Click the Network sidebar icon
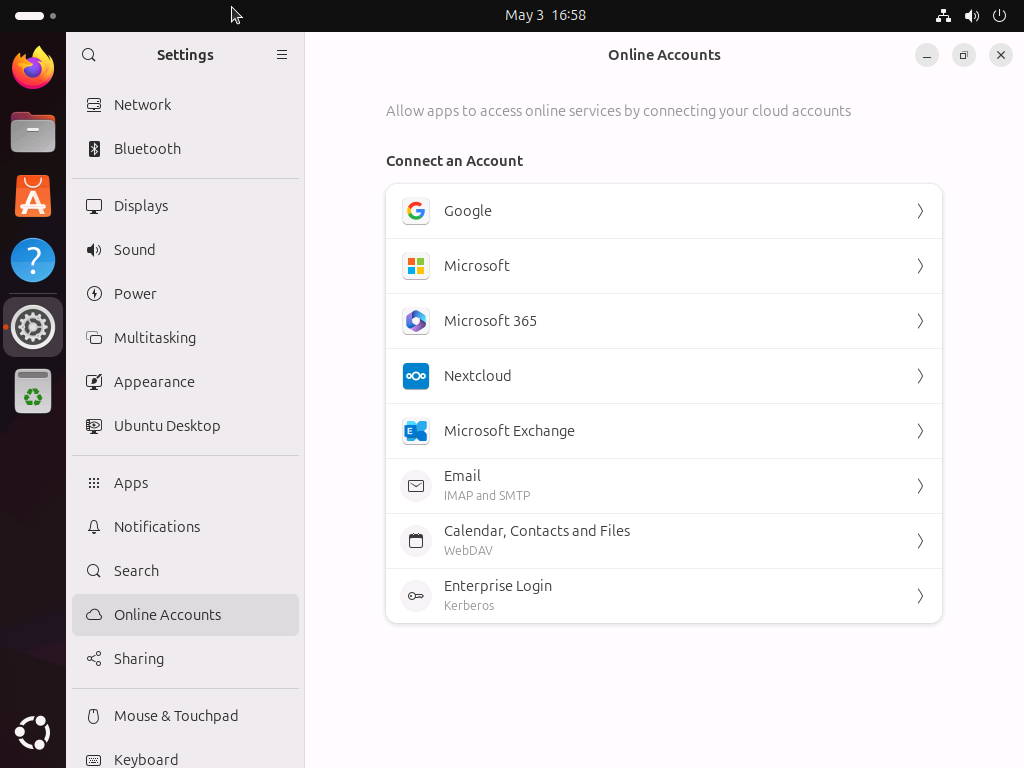Viewport: 1024px width, 768px height. (94, 104)
